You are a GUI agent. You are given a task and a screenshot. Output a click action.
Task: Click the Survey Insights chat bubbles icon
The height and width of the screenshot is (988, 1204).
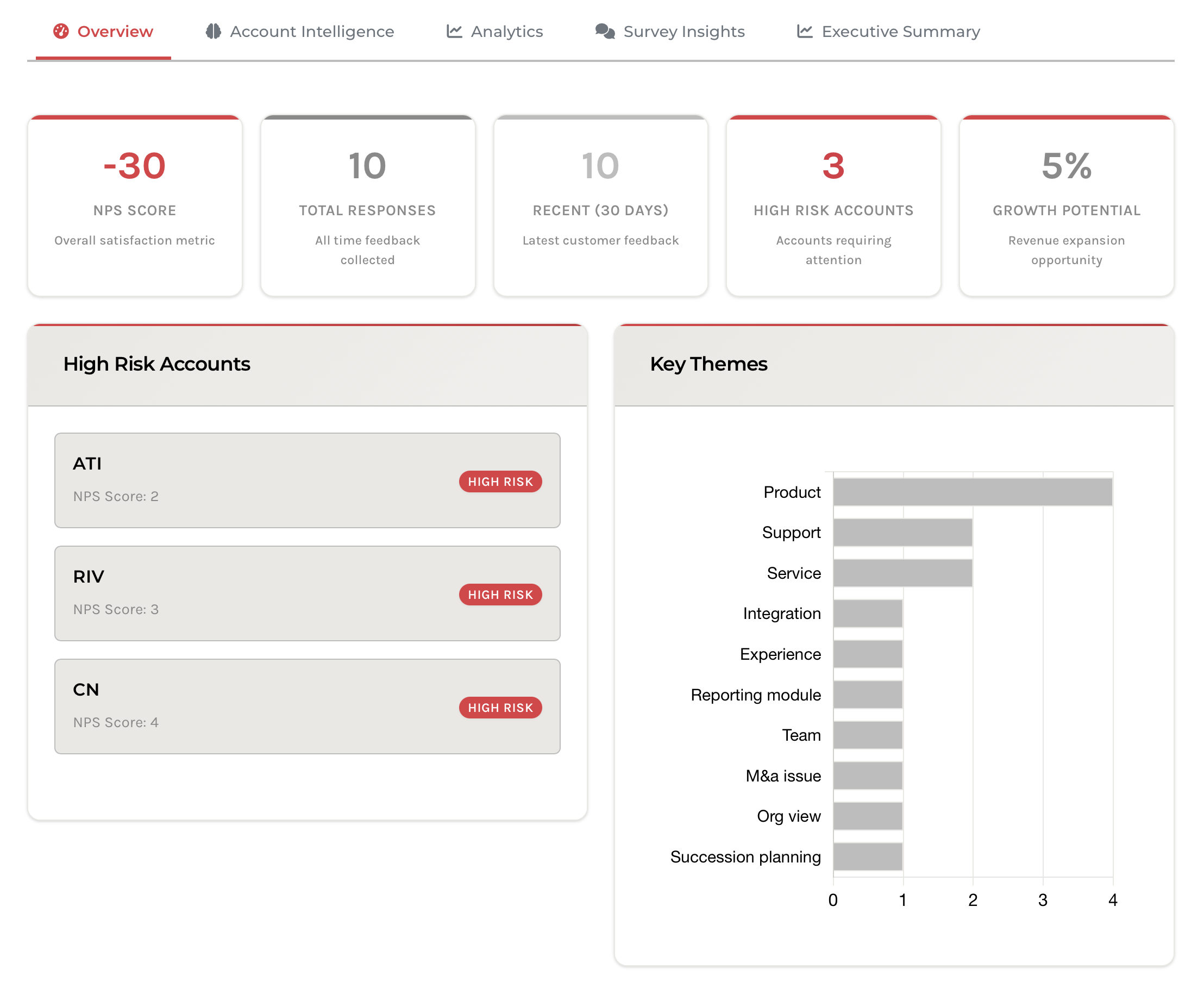click(605, 32)
